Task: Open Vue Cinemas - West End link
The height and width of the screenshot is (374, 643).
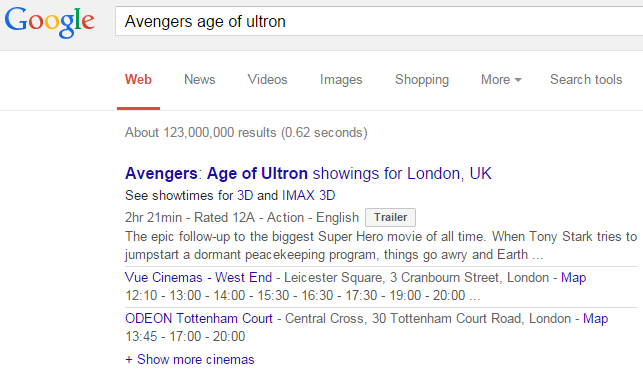Action: click(198, 278)
